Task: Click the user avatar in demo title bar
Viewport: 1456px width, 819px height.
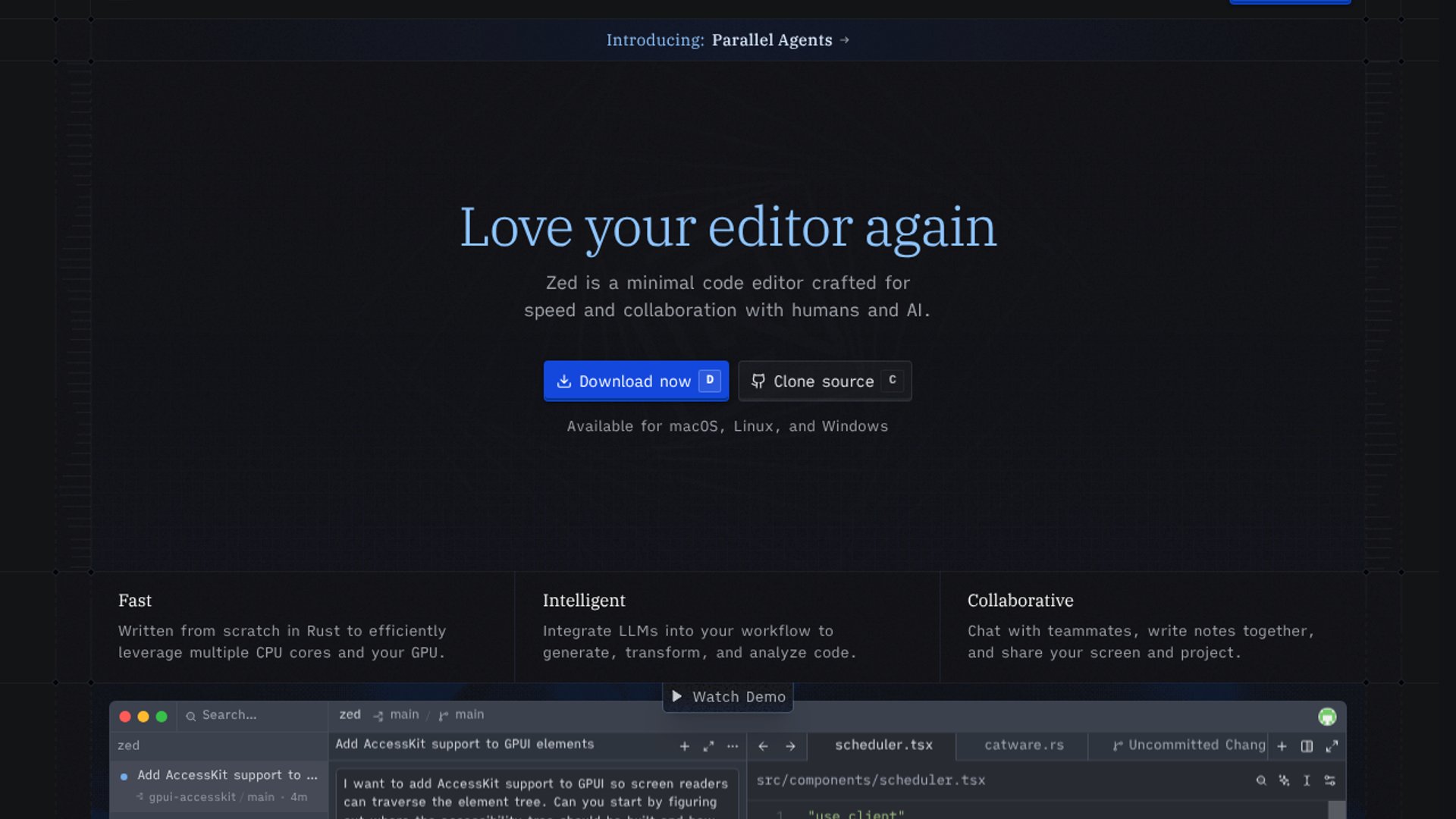Action: (1327, 717)
